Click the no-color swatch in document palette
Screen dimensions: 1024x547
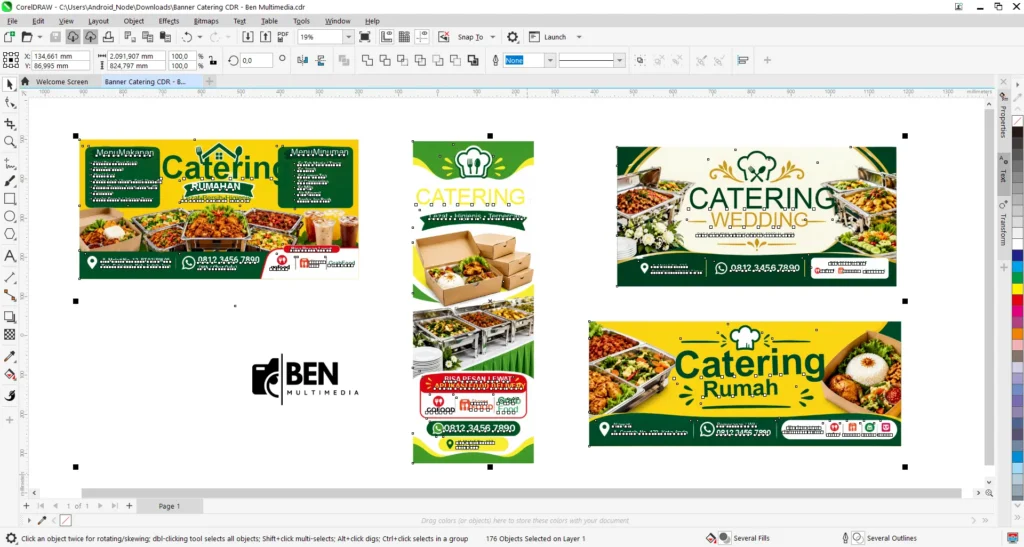pyautogui.click(x=65, y=520)
